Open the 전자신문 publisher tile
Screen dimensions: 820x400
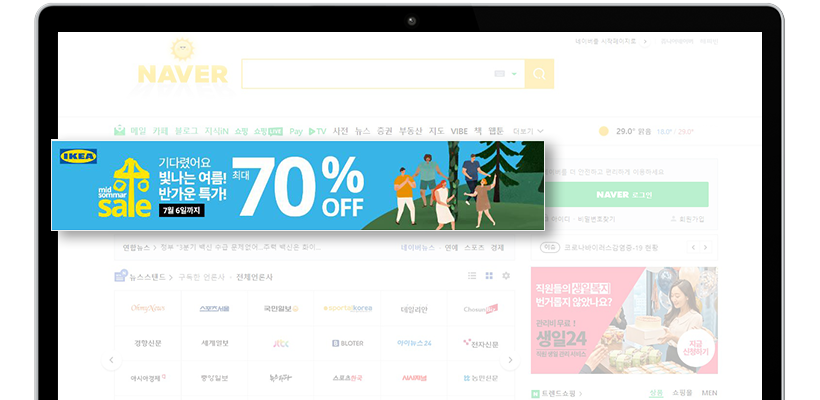481,344
